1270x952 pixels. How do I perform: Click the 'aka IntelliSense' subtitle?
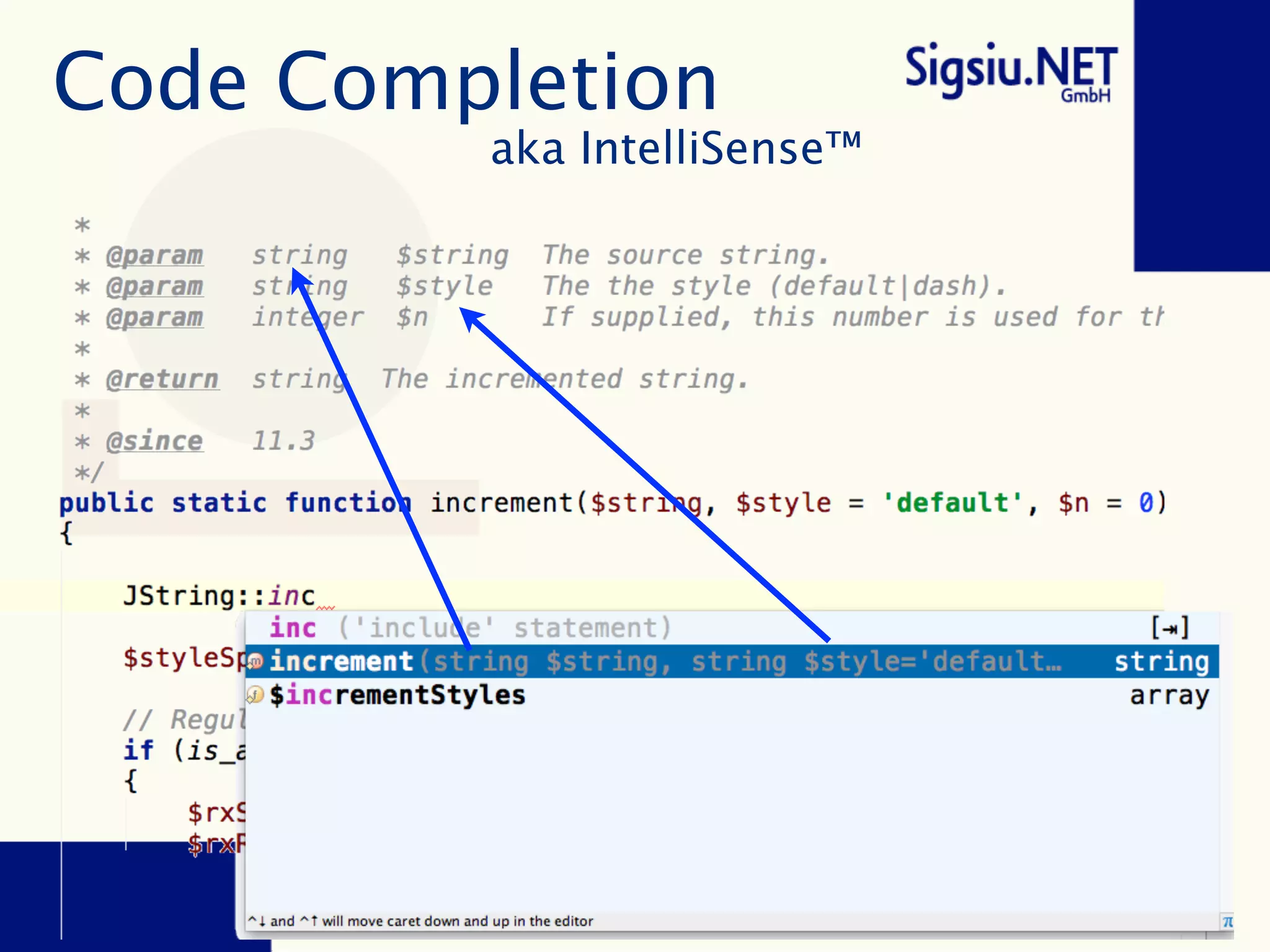click(676, 149)
